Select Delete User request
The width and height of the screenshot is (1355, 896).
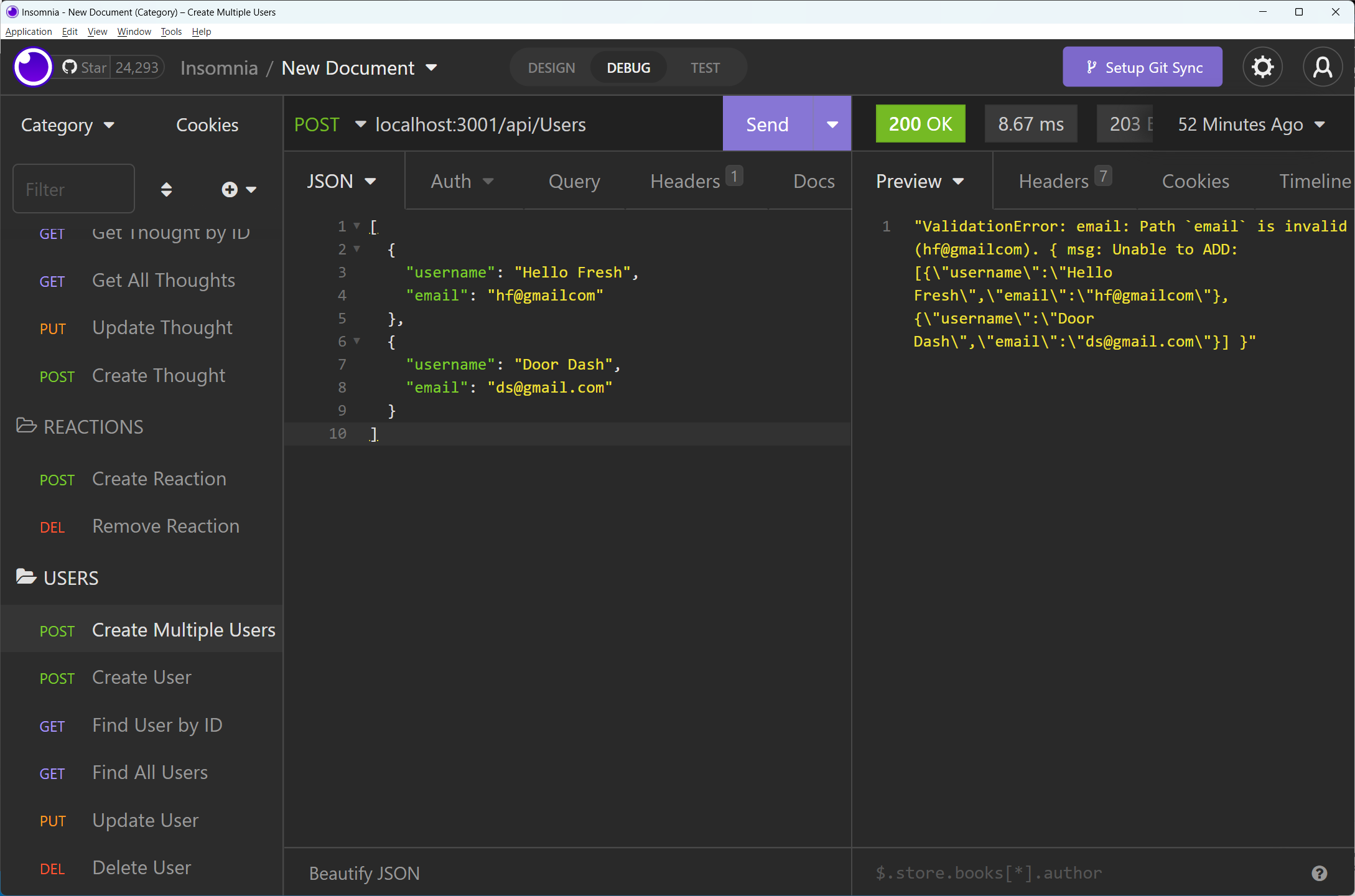(142, 868)
